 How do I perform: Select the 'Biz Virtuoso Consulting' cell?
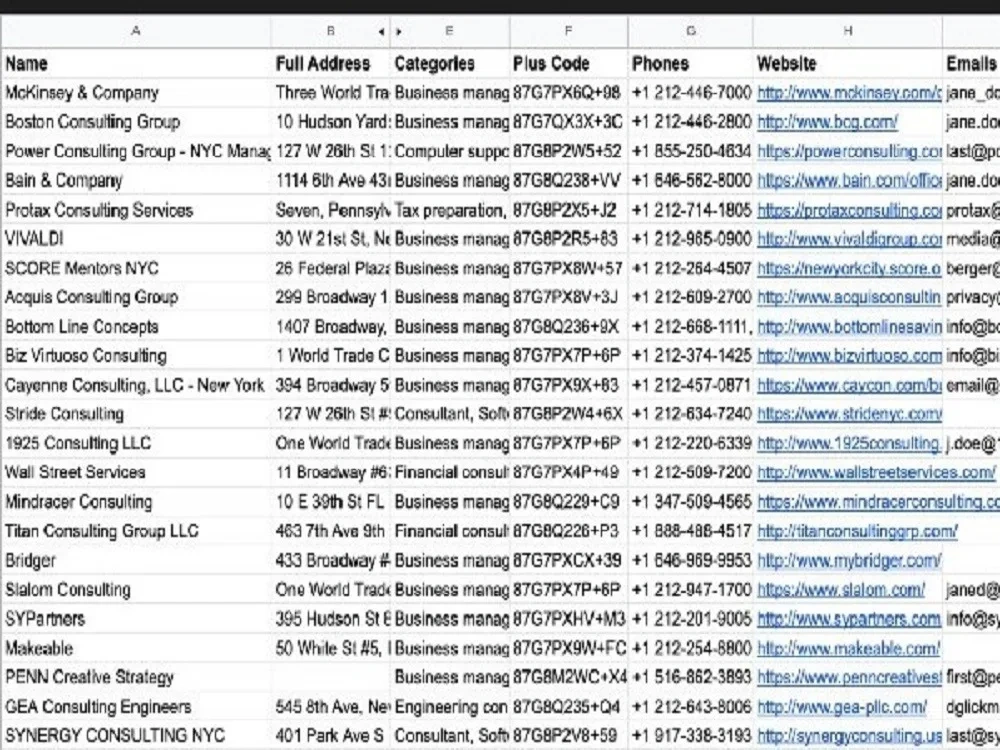[x=136, y=356]
